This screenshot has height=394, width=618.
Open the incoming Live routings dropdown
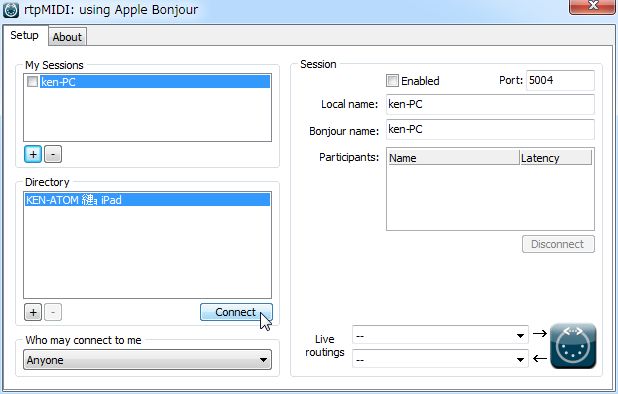tap(440, 359)
